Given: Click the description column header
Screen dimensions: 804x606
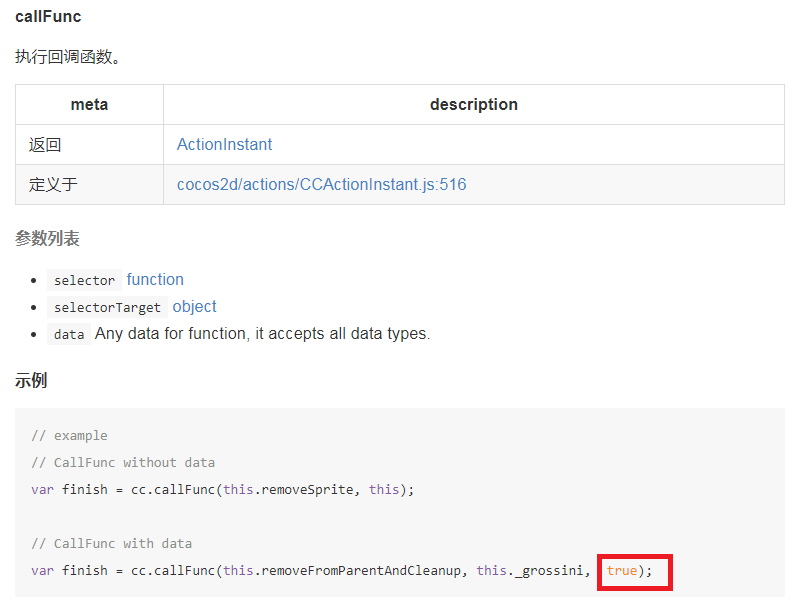Looking at the screenshot, I should 473,105.
